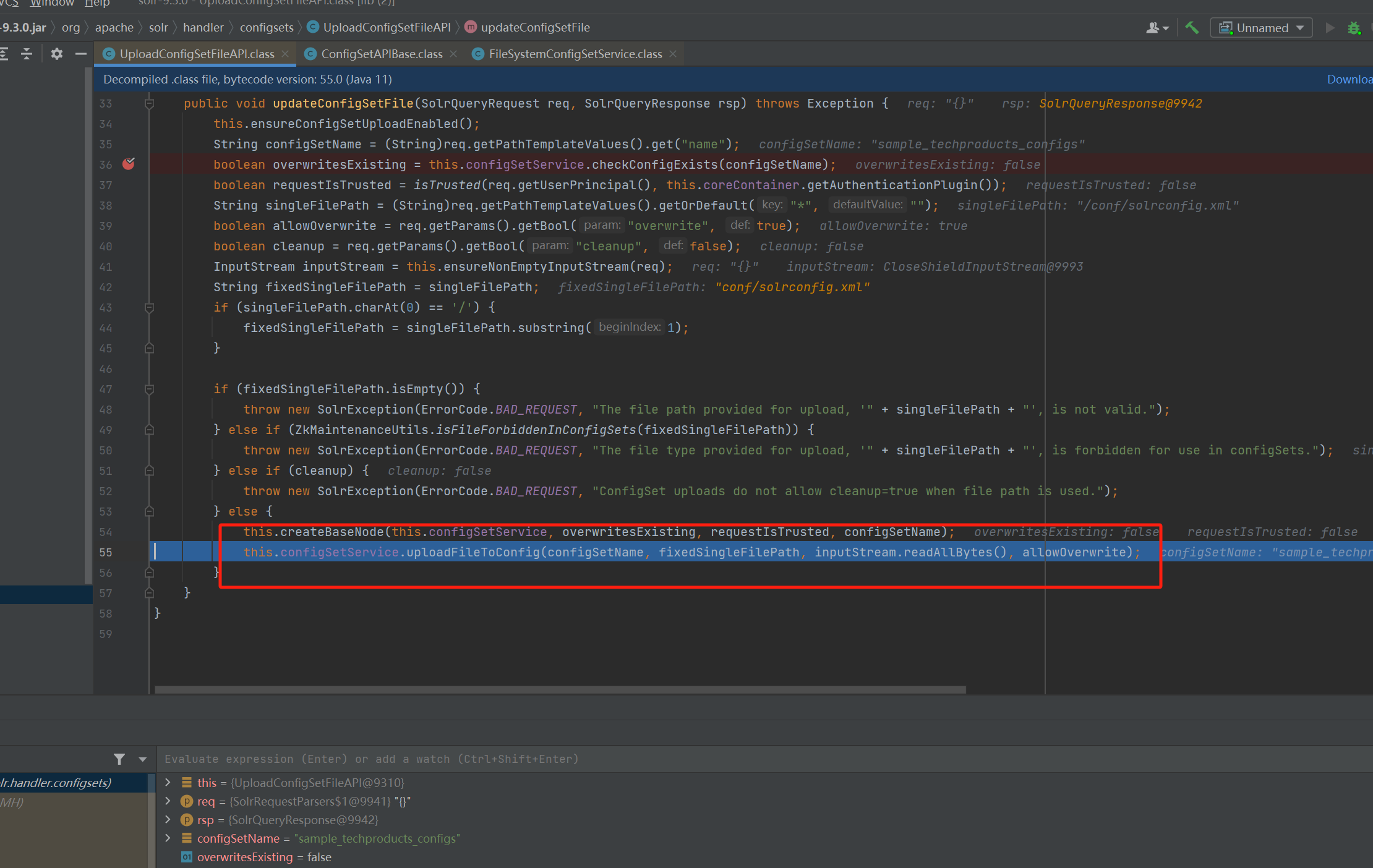Click 'checkConfigExists' on line 36
This screenshot has width=1373, height=868.
(655, 164)
